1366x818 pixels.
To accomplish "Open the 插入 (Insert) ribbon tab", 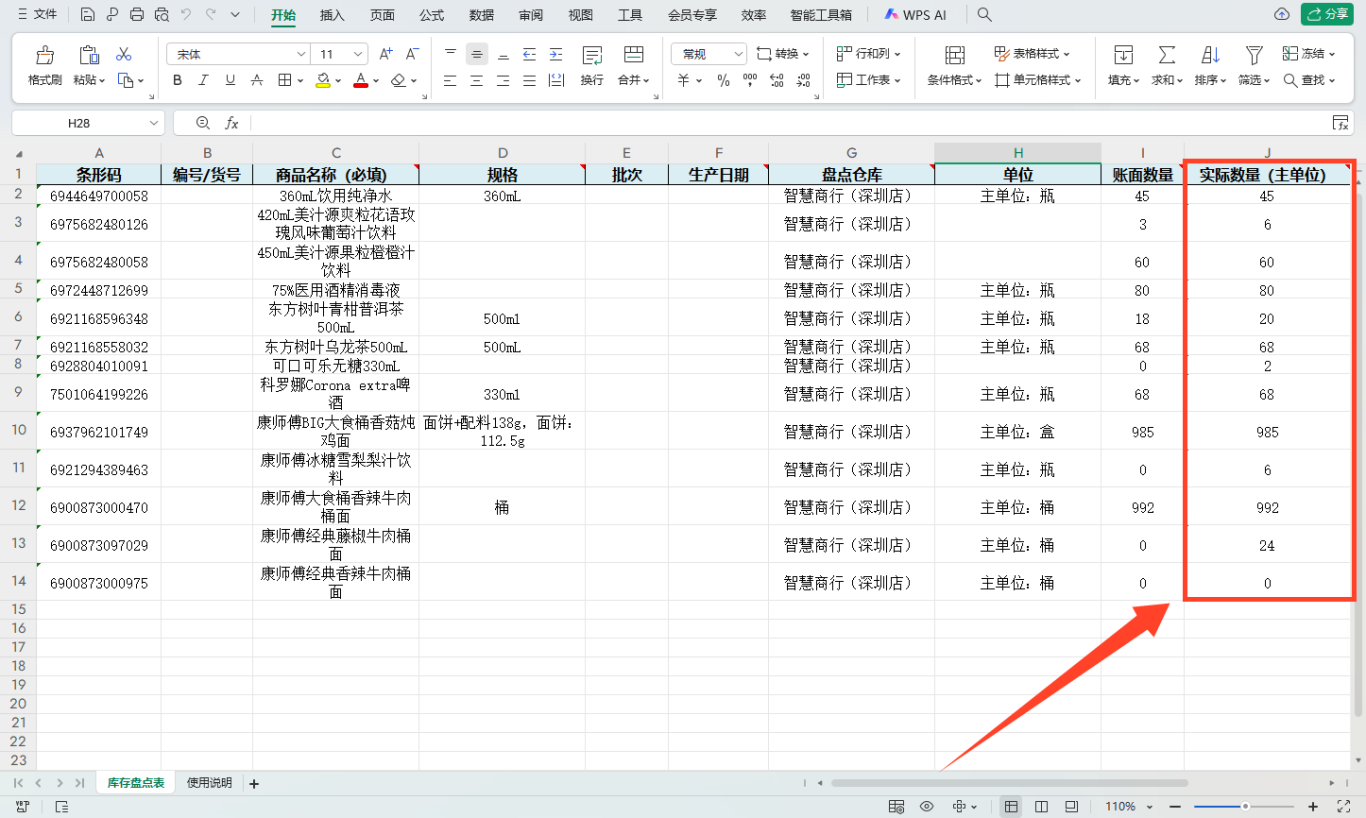I will [x=332, y=15].
